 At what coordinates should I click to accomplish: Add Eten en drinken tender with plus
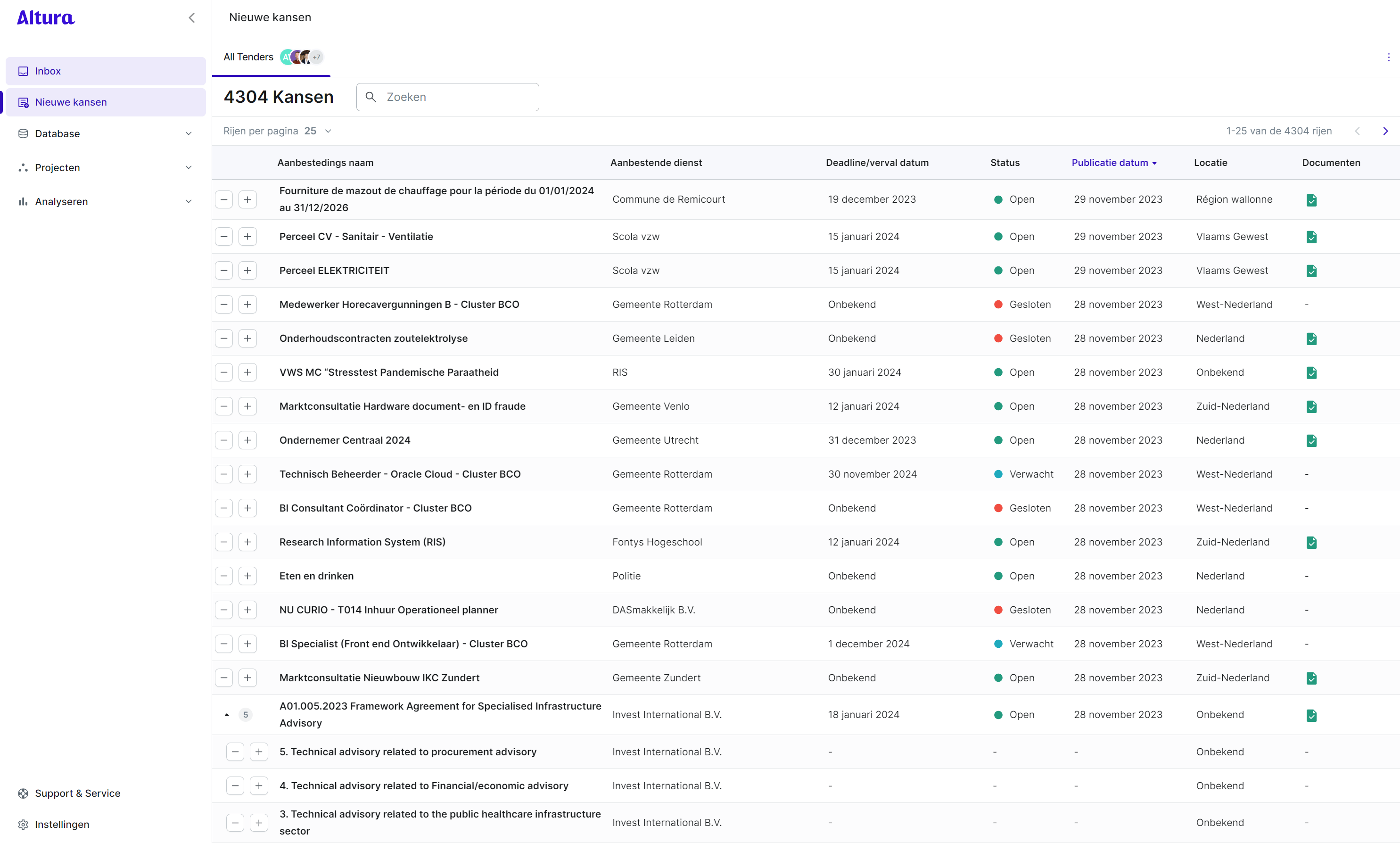[247, 576]
